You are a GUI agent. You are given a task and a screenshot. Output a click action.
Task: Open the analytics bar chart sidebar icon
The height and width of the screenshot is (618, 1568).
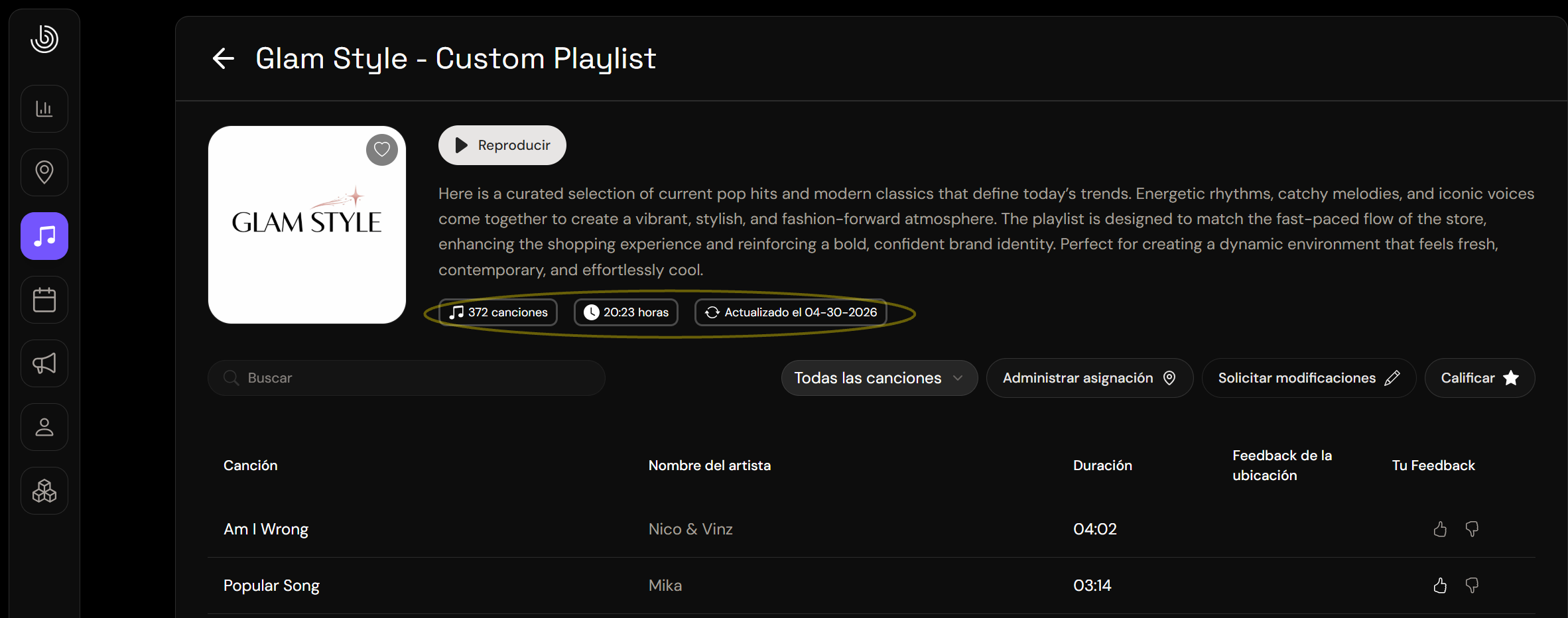(44, 109)
